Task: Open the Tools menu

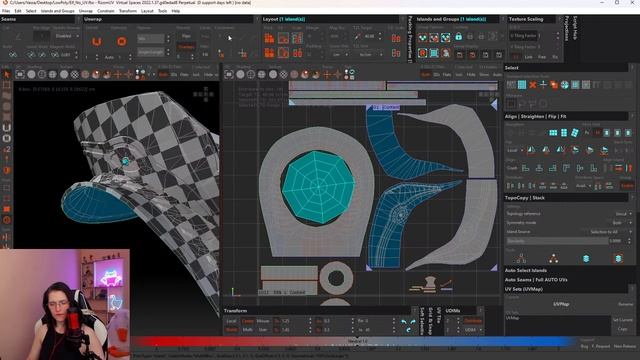Action: point(162,11)
